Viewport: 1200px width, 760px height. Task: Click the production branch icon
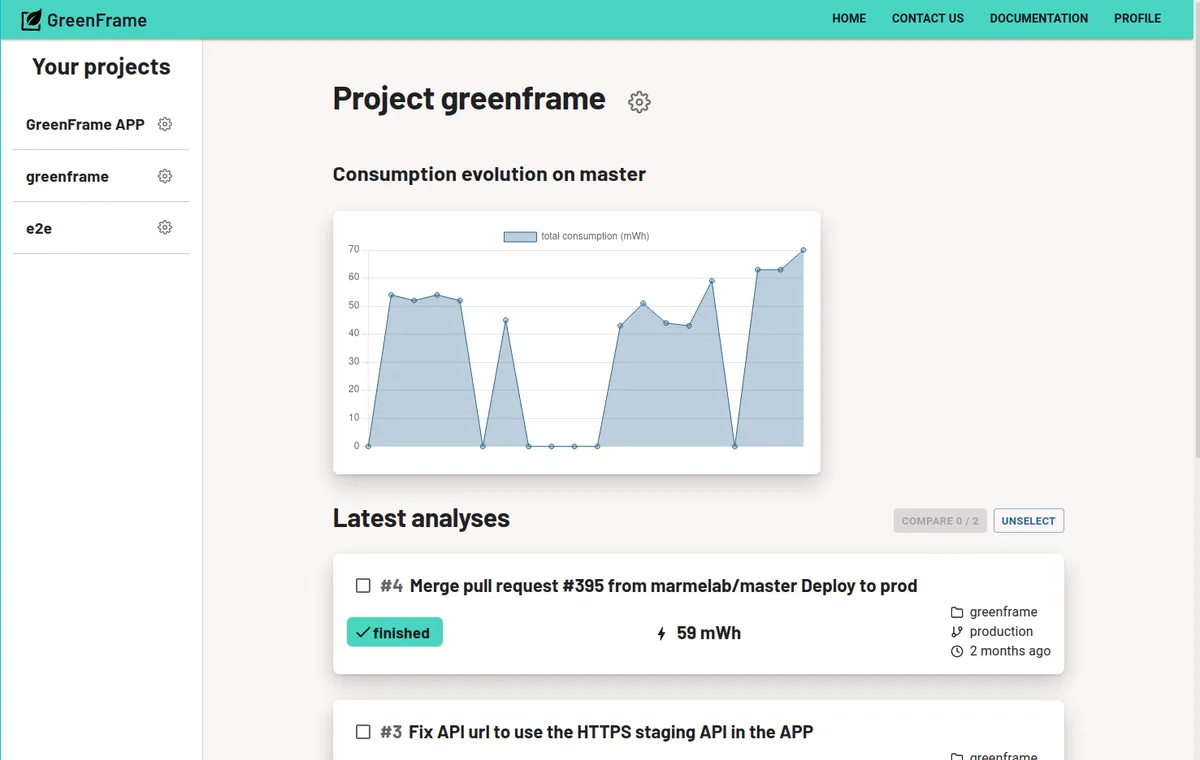click(x=956, y=631)
